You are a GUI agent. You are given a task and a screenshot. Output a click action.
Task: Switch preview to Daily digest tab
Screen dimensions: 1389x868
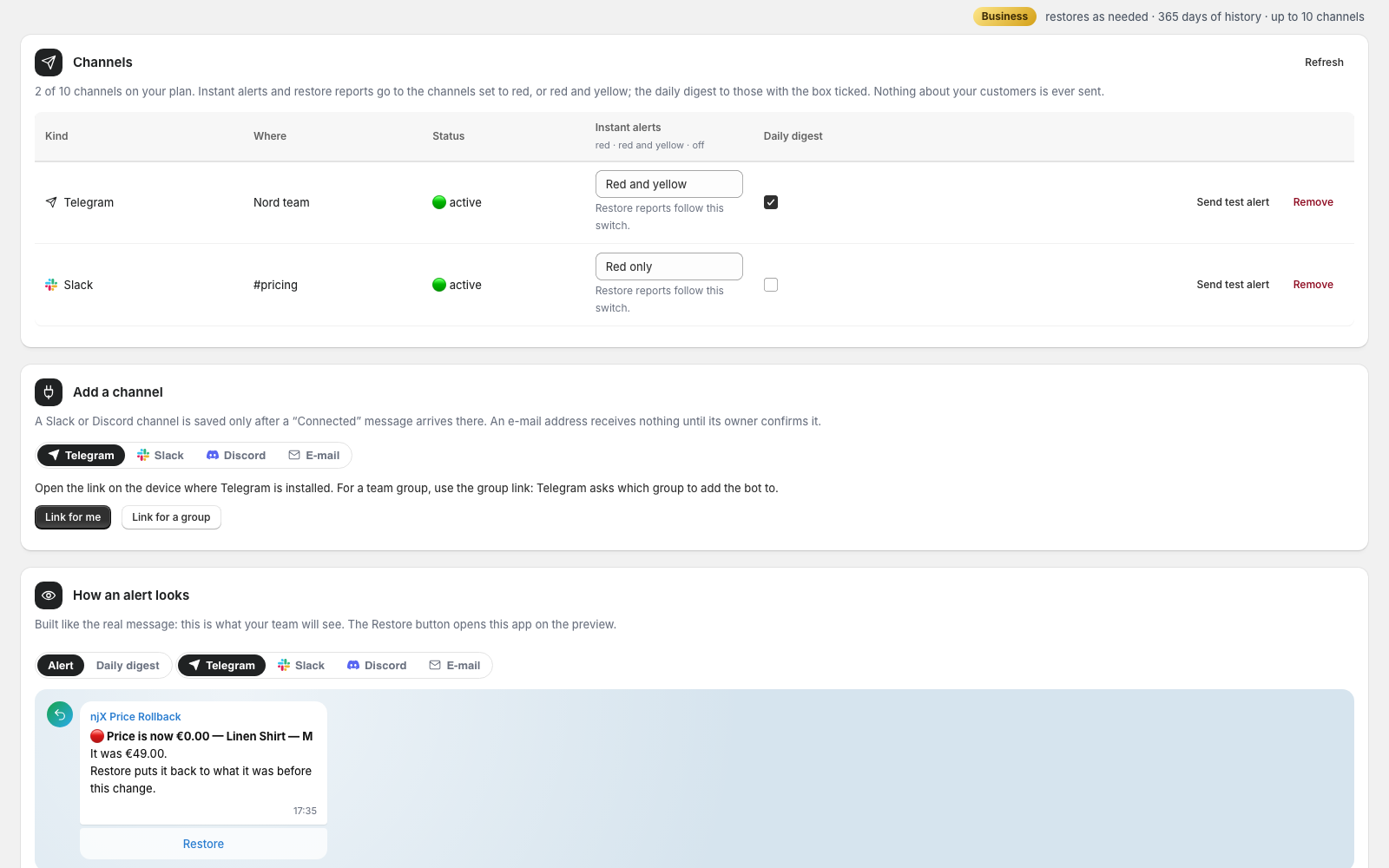click(128, 666)
